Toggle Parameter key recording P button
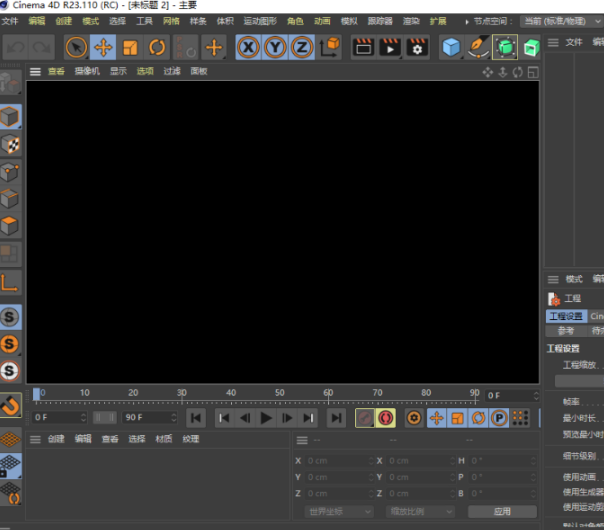Image resolution: width=604 pixels, height=530 pixels. (x=499, y=418)
